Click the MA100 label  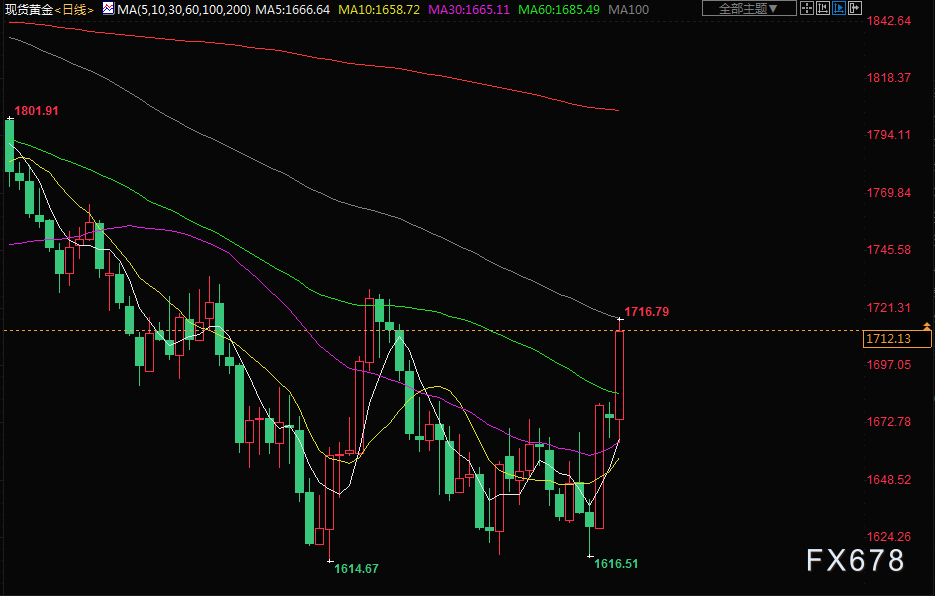629,10
